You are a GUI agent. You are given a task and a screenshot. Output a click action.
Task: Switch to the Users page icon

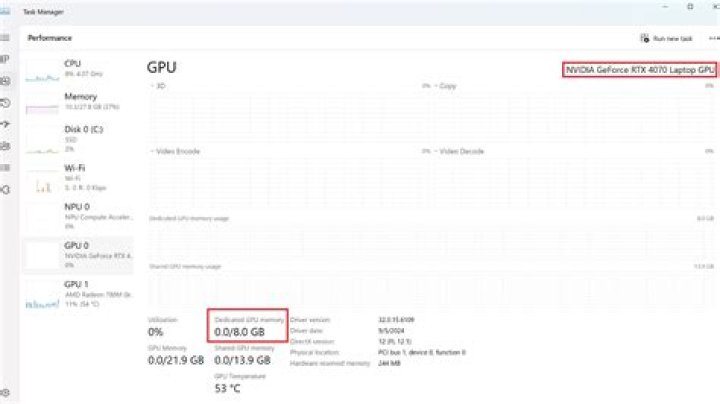coord(6,146)
